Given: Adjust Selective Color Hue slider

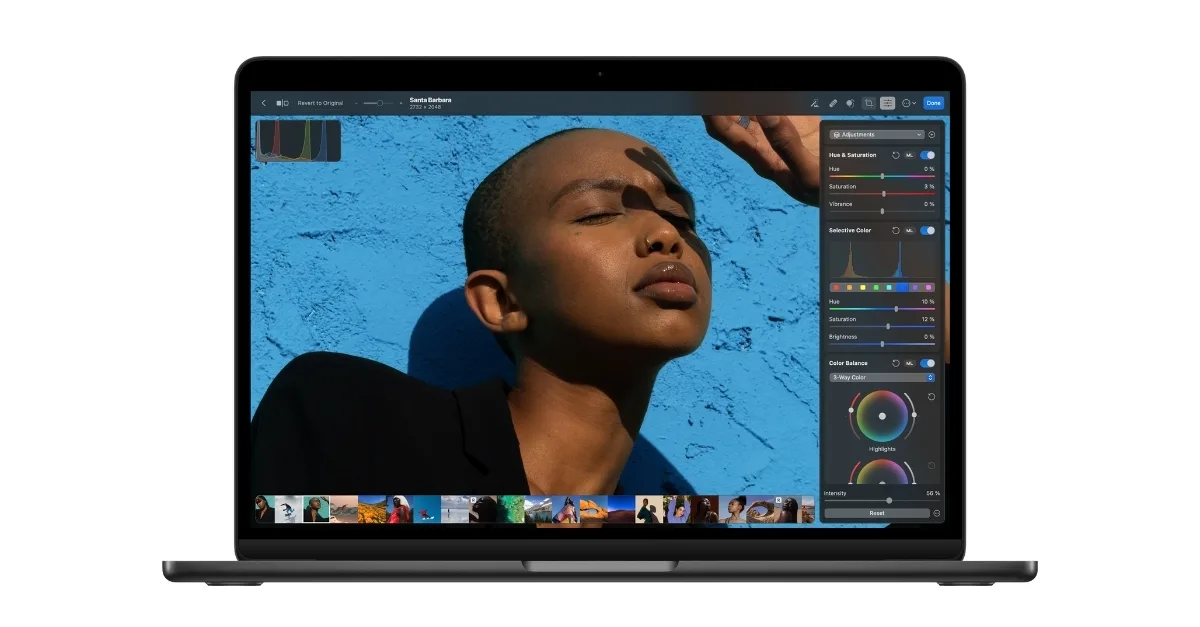Looking at the screenshot, I should (882, 309).
